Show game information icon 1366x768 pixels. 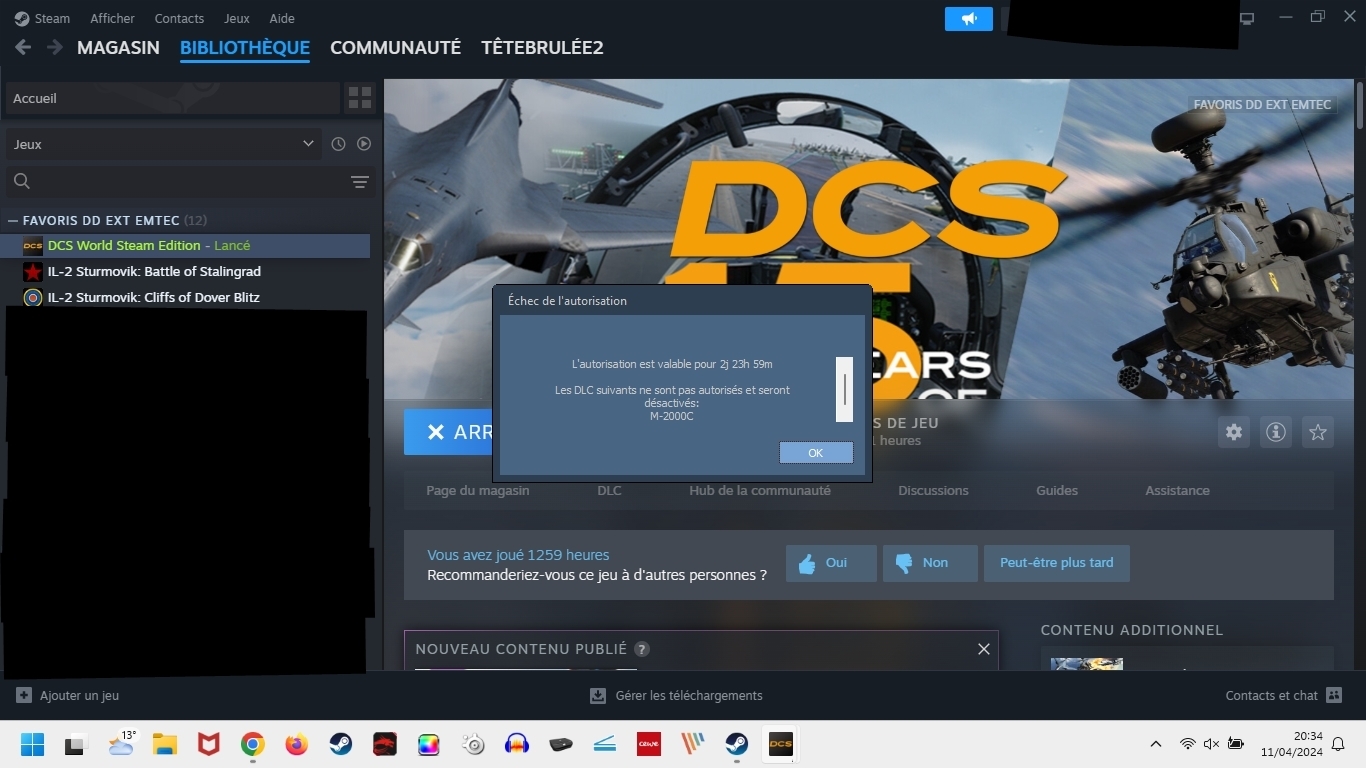point(1276,432)
